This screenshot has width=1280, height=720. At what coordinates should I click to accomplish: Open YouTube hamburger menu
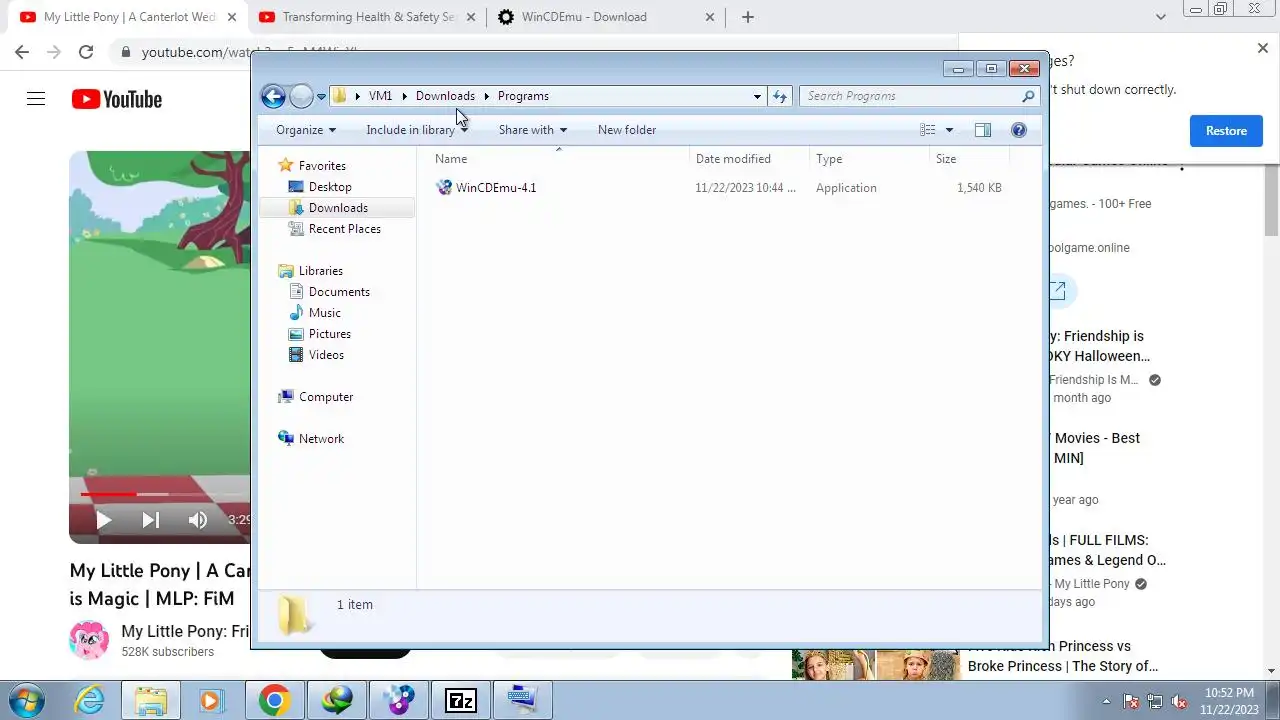(x=36, y=99)
